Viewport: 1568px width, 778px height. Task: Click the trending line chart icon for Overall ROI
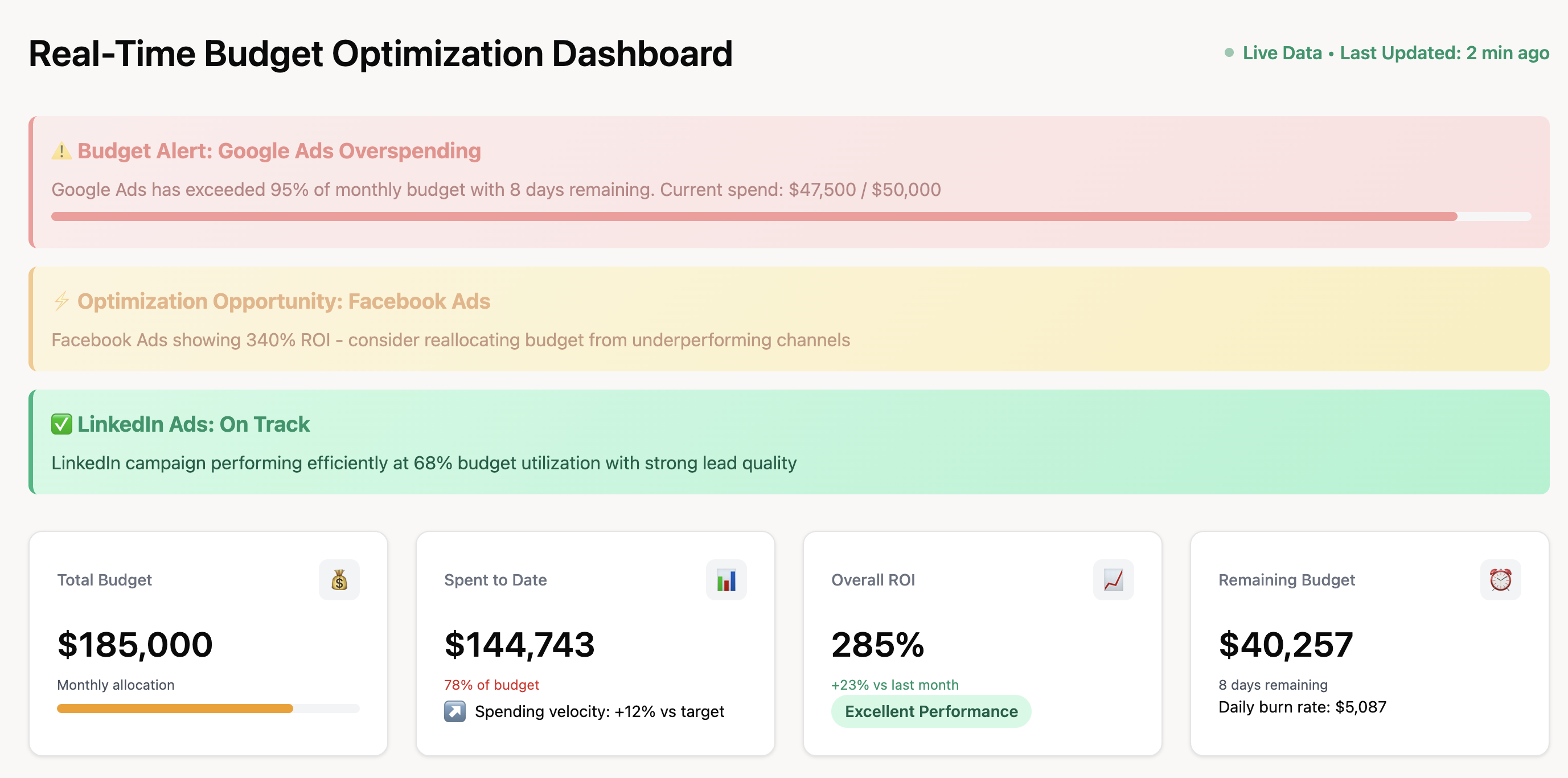[x=1113, y=580]
